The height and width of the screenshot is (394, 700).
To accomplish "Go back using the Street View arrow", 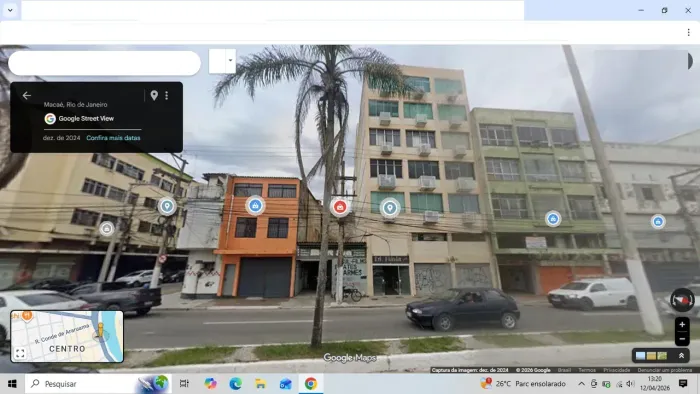I will tap(27, 95).
